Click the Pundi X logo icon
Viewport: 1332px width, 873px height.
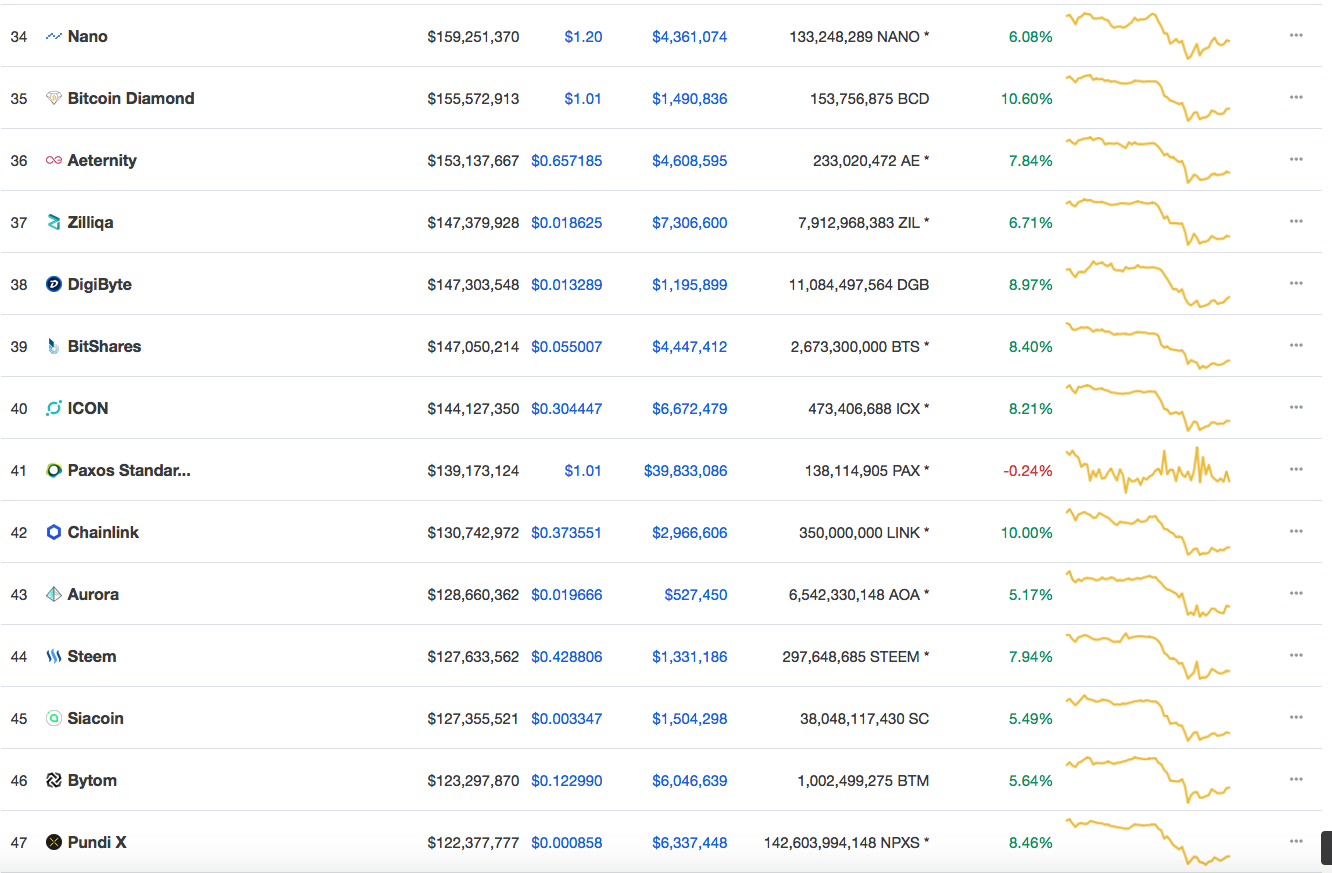tap(54, 842)
